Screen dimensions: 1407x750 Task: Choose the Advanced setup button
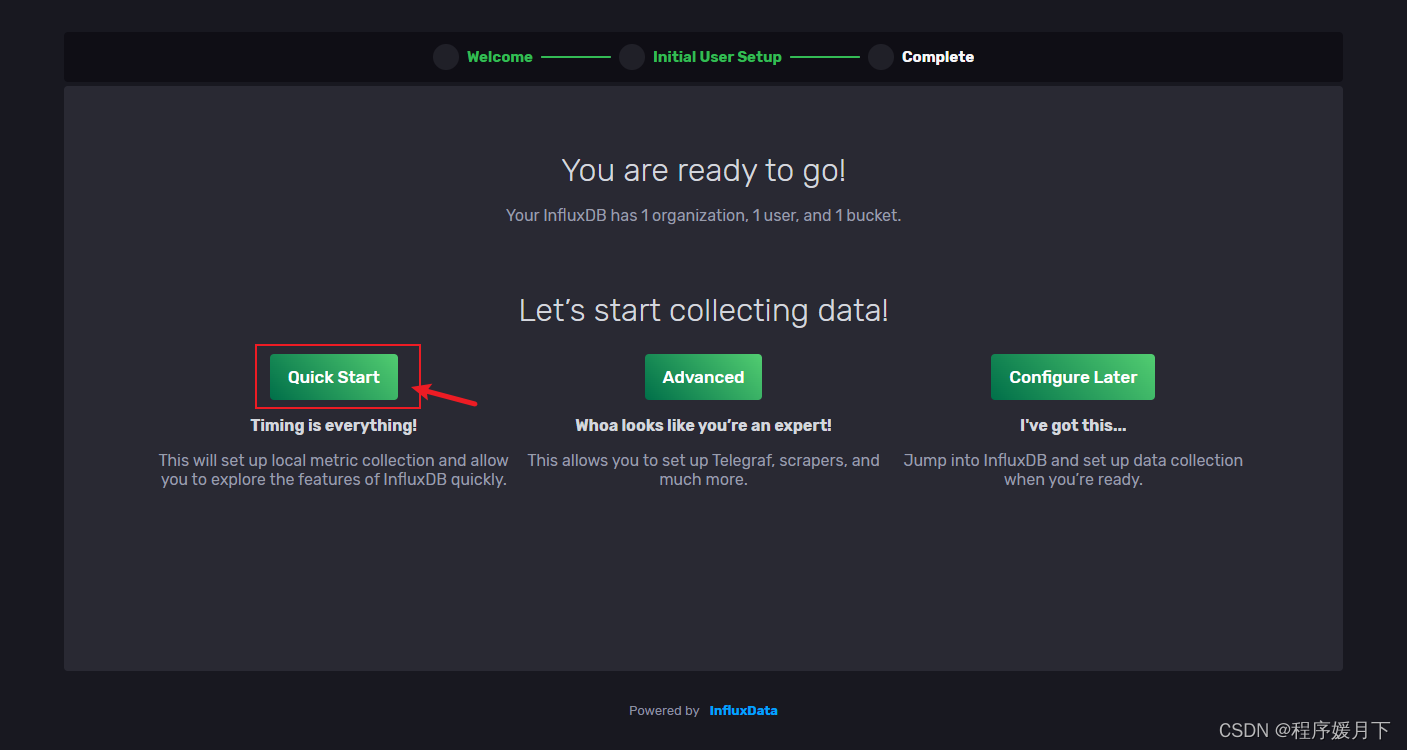click(703, 377)
